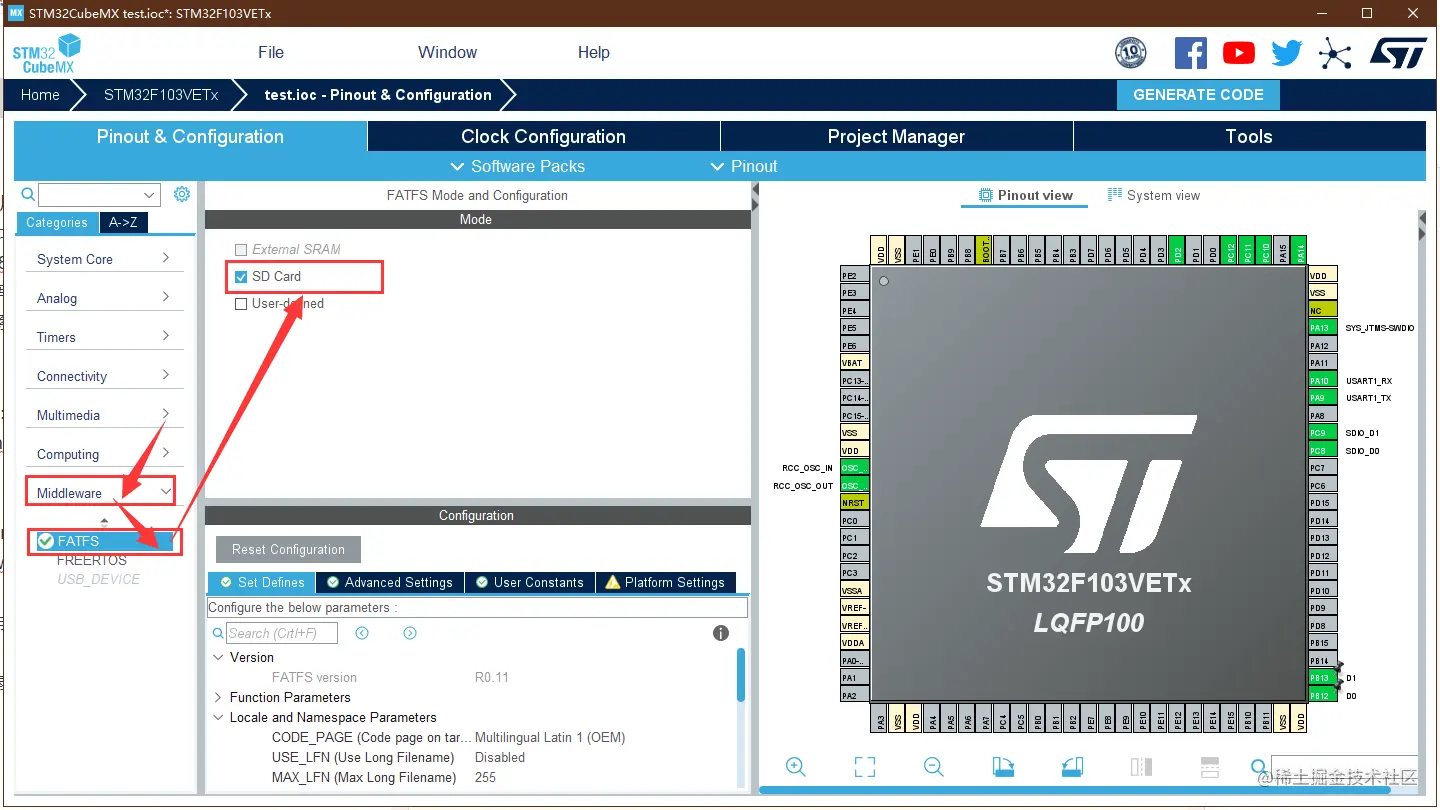Open the Pinout dropdown menu
Image resolution: width=1440 pixels, height=810 pixels.
744,166
